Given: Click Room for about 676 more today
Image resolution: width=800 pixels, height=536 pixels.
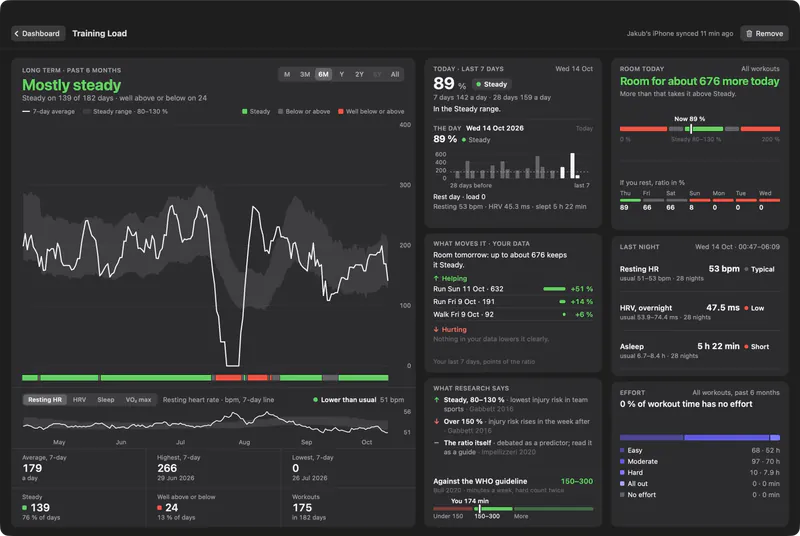Looking at the screenshot, I should 699,82.
